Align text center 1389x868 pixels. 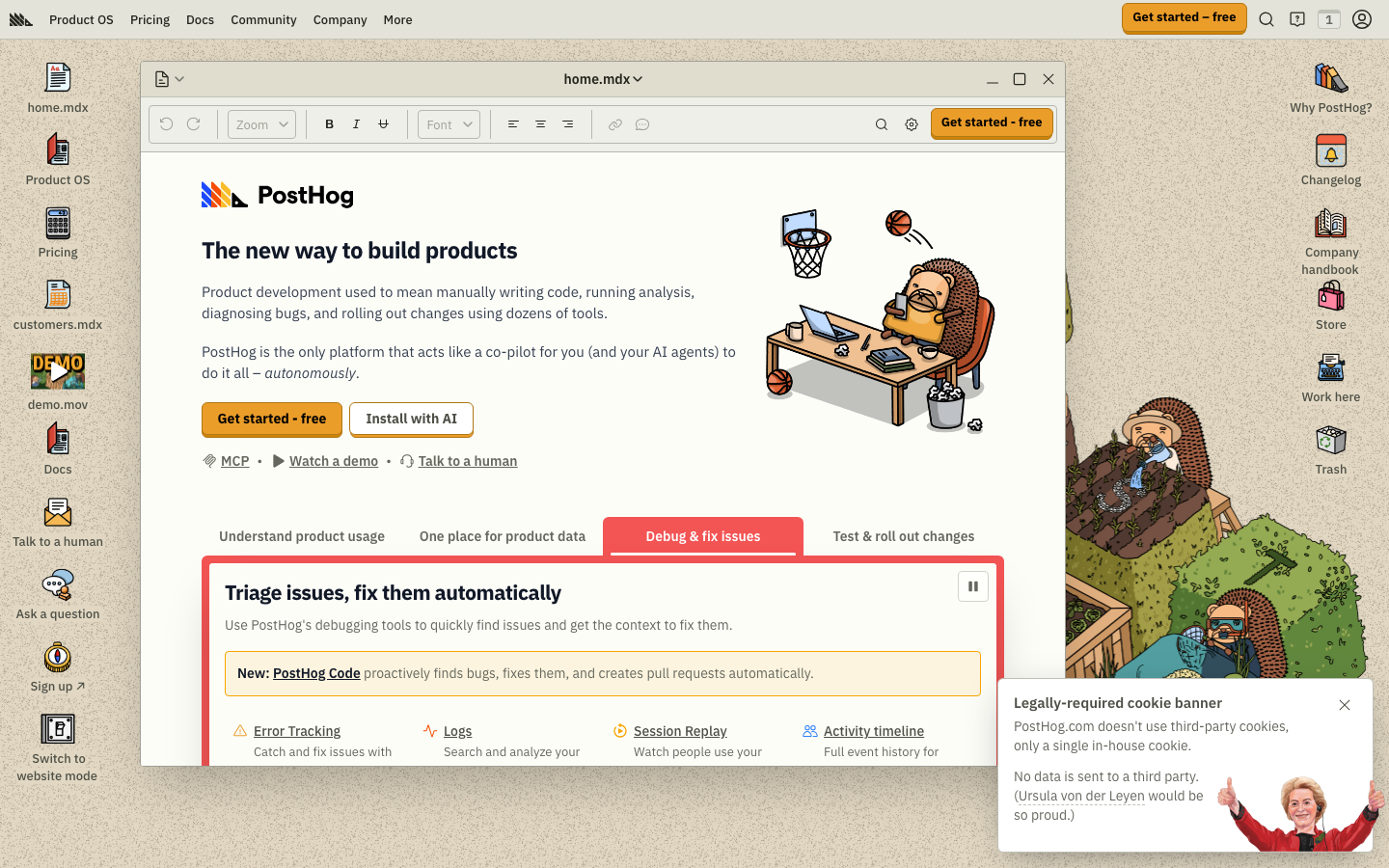pos(540,124)
